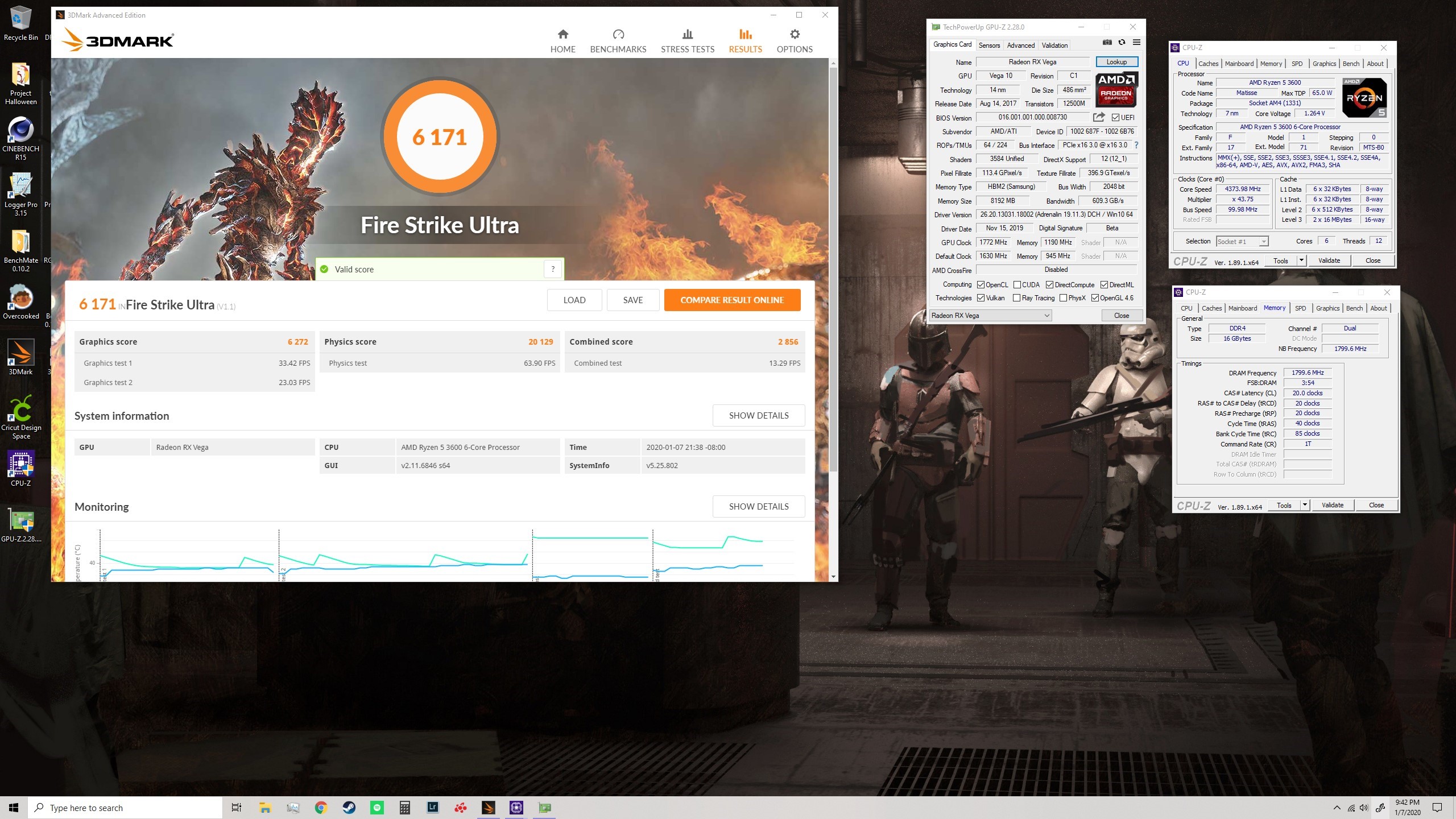
Task: Toggle the Ray Tracing checkbox in GPU-Z
Action: (x=1016, y=298)
